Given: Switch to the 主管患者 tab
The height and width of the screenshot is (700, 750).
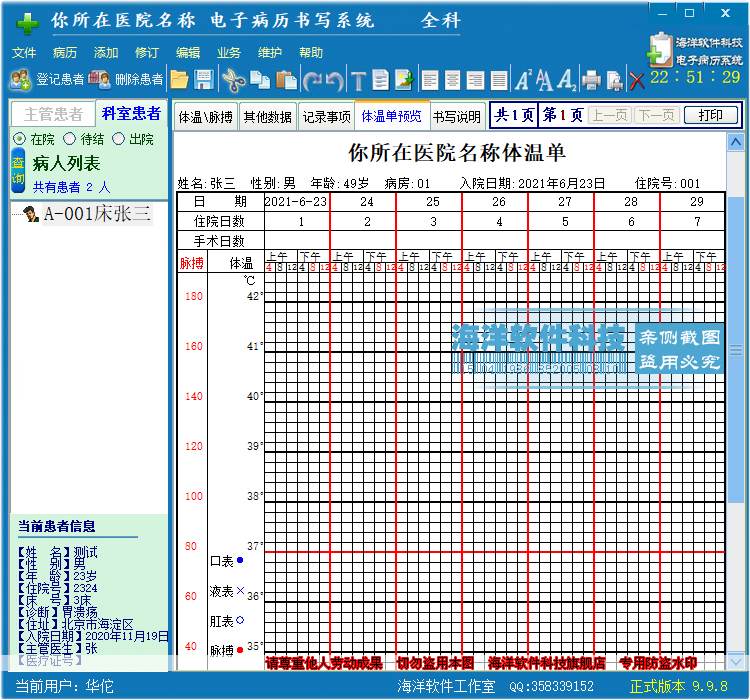Looking at the screenshot, I should pos(53,114).
